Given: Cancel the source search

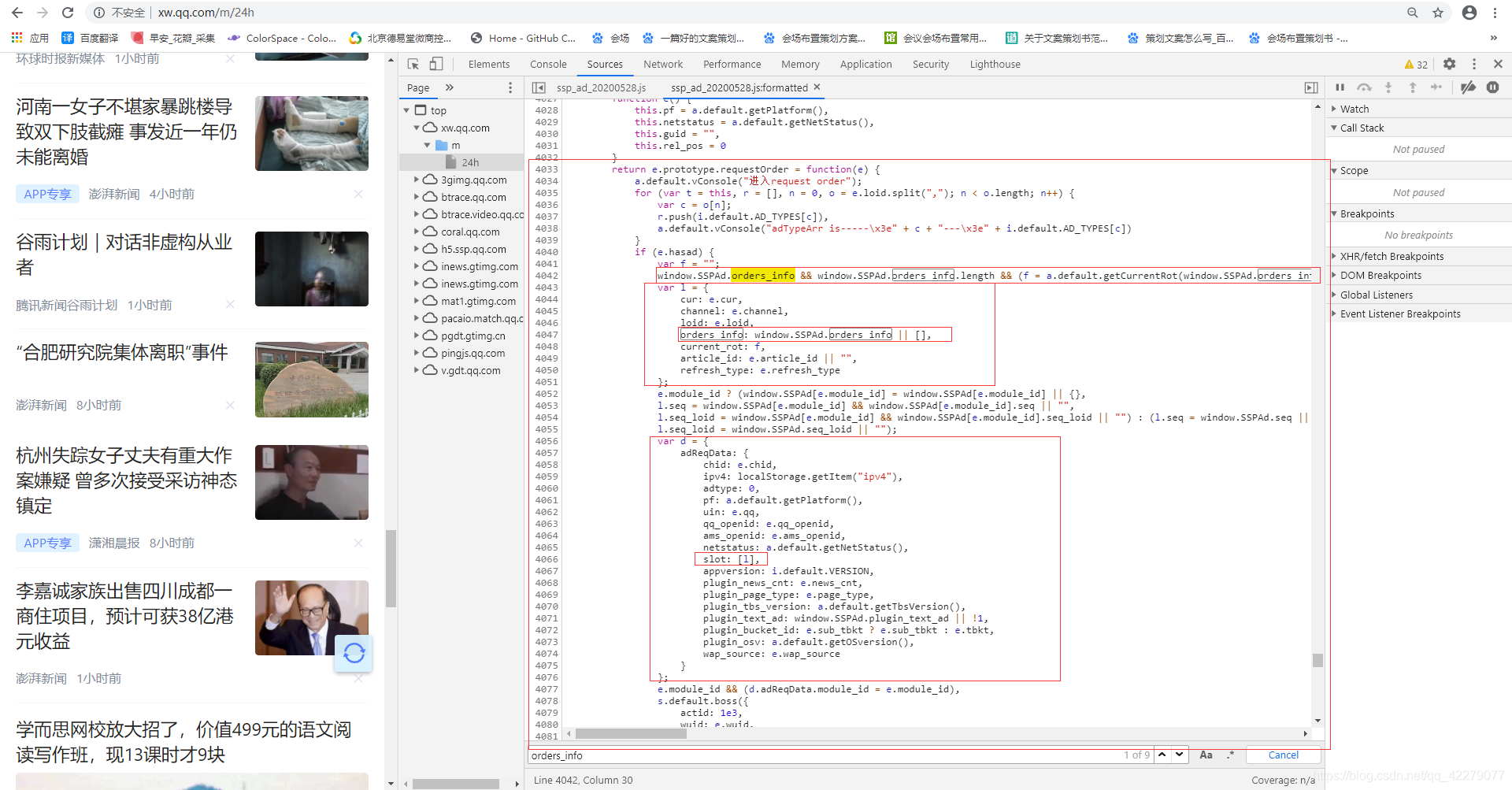Looking at the screenshot, I should pos(1284,755).
